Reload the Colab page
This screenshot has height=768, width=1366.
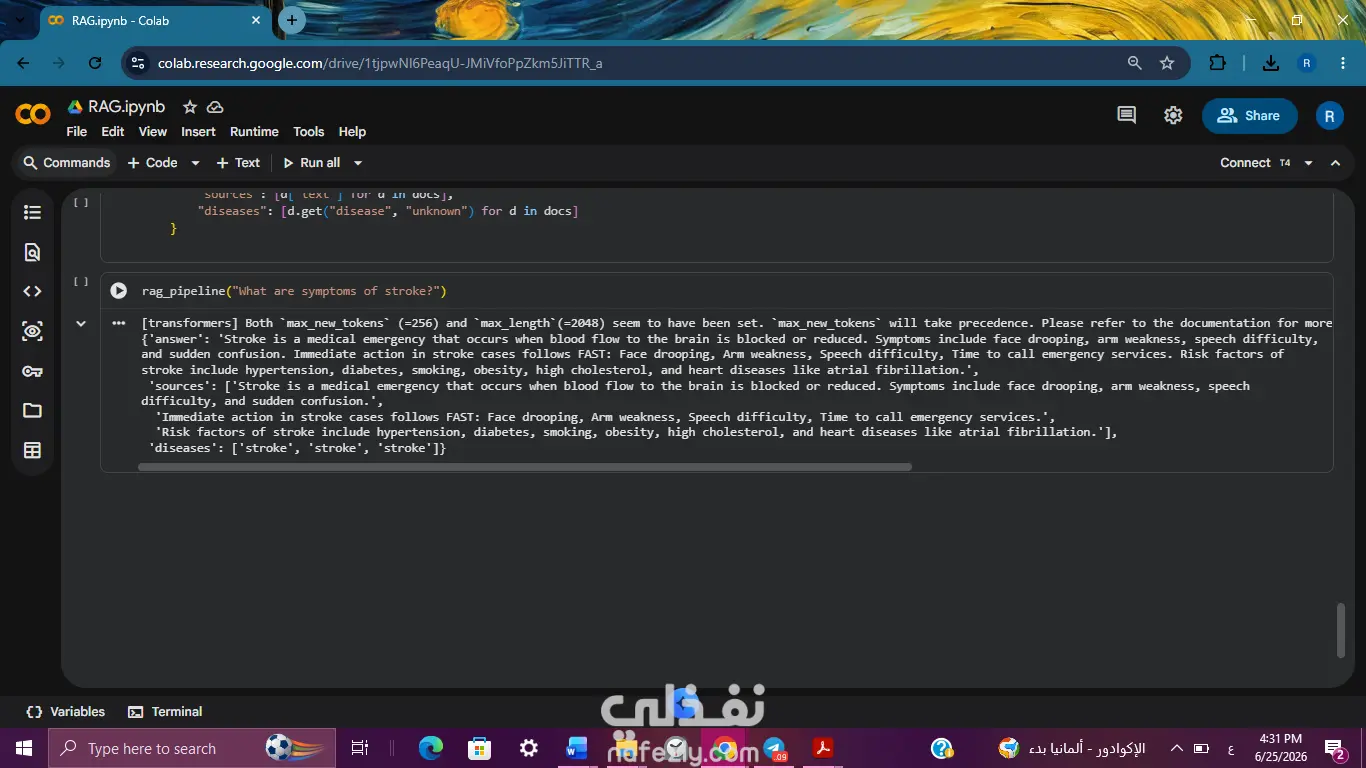pos(95,63)
